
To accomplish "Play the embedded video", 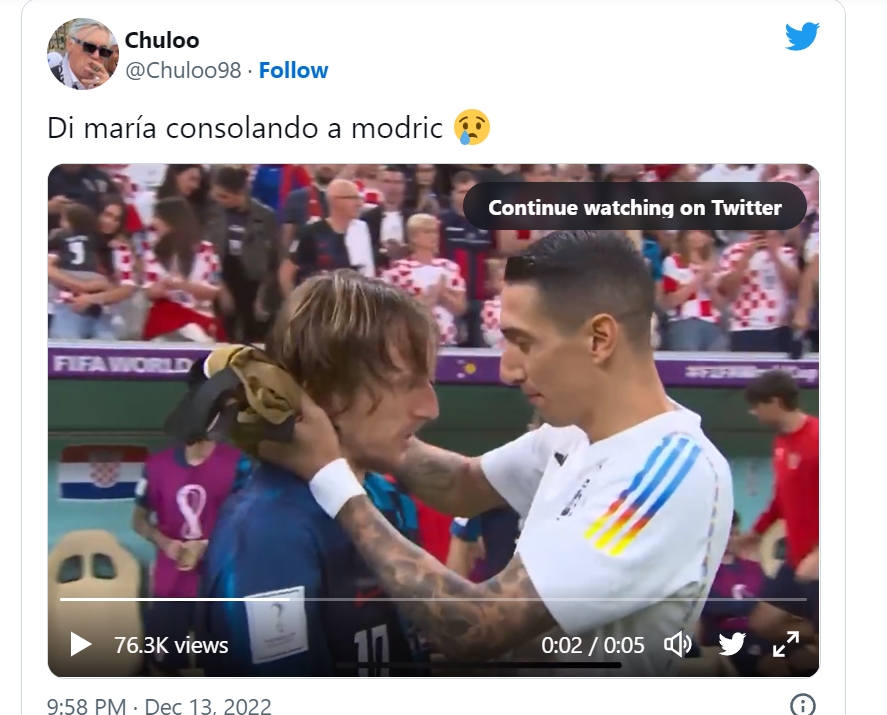I will (80, 644).
